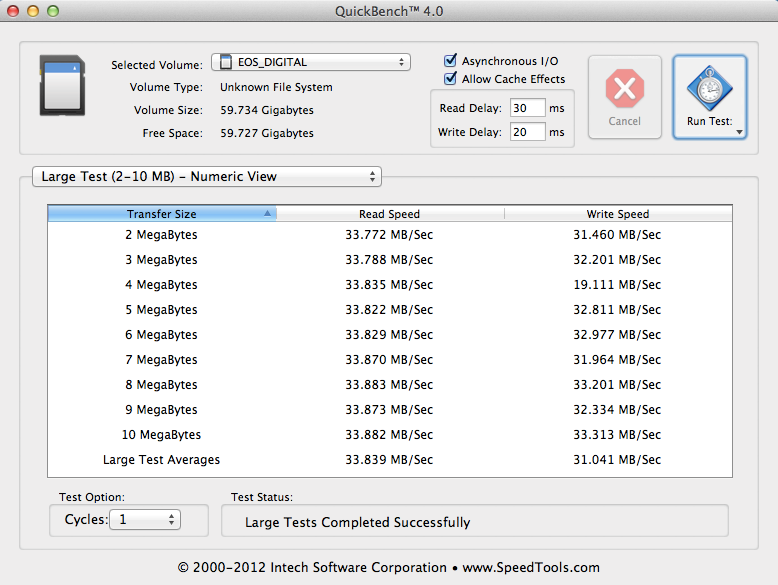Click the Read Delay input field
This screenshot has width=778, height=585.
(527, 108)
